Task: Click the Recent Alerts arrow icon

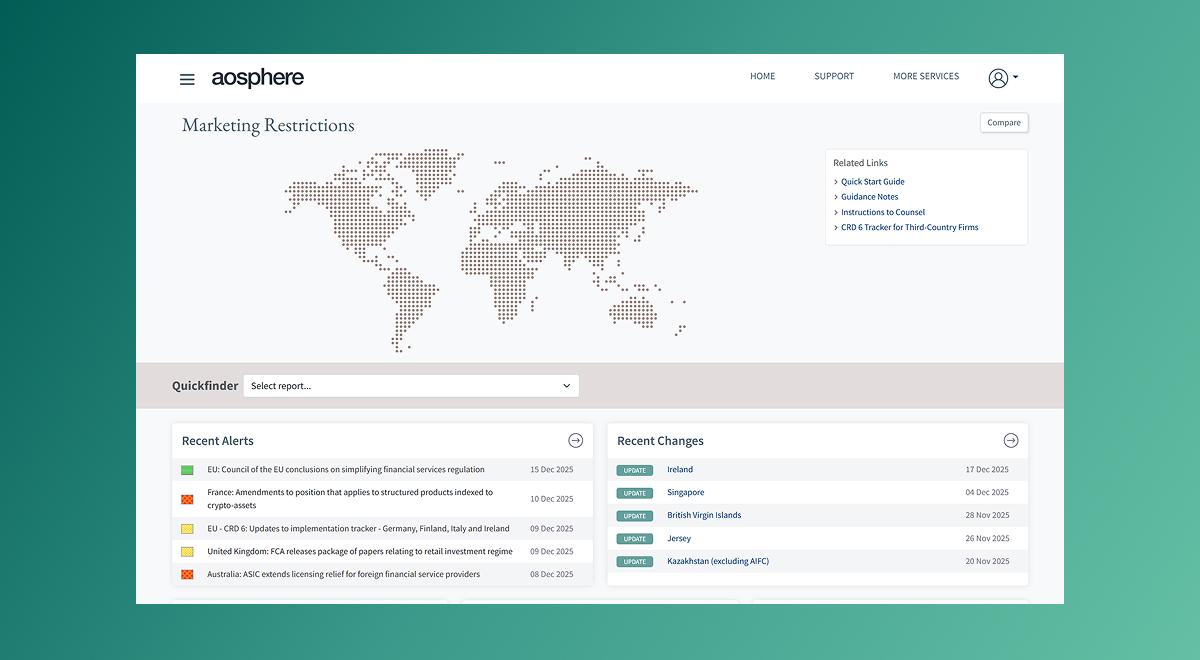Action: tap(575, 440)
